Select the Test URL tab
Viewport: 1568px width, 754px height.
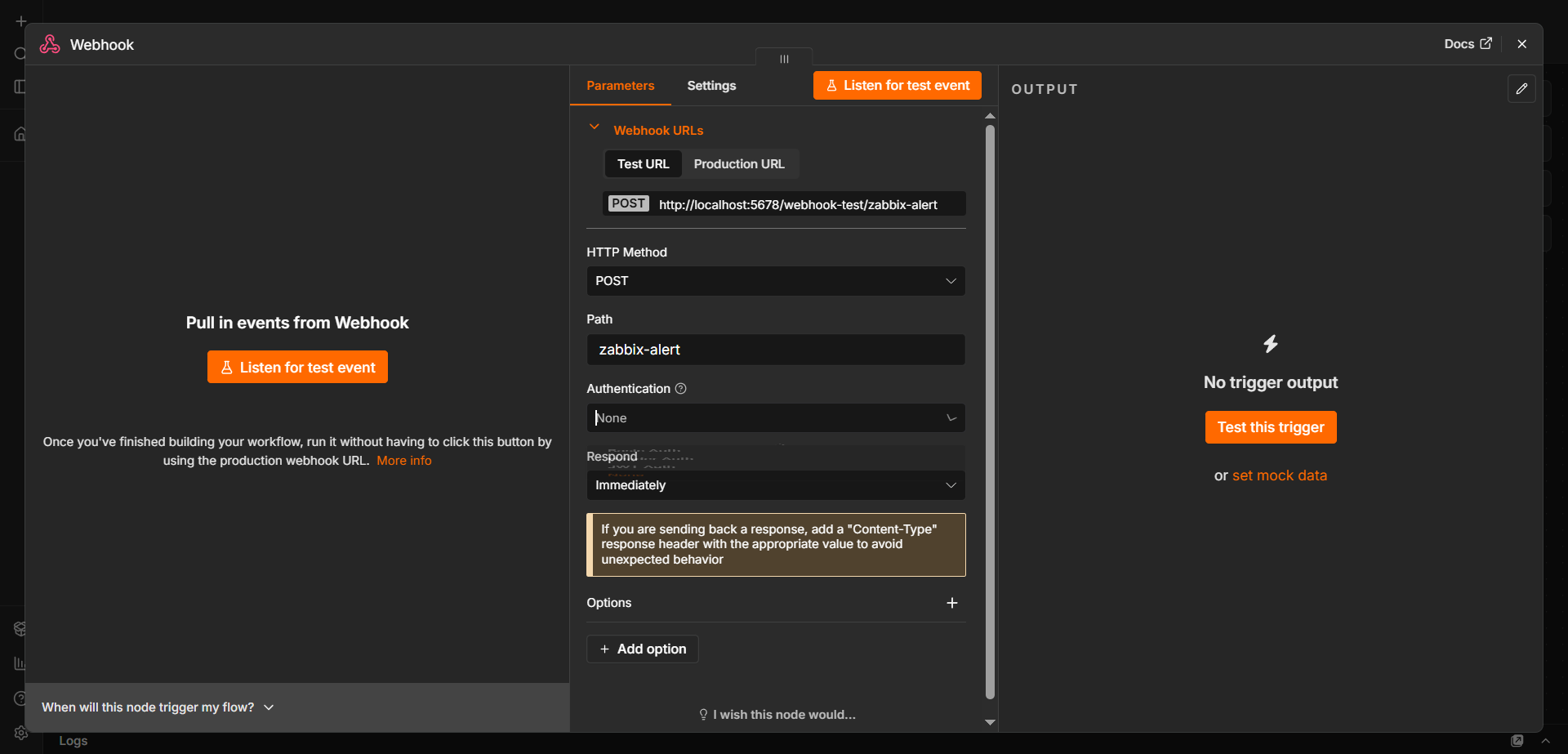[x=643, y=164]
